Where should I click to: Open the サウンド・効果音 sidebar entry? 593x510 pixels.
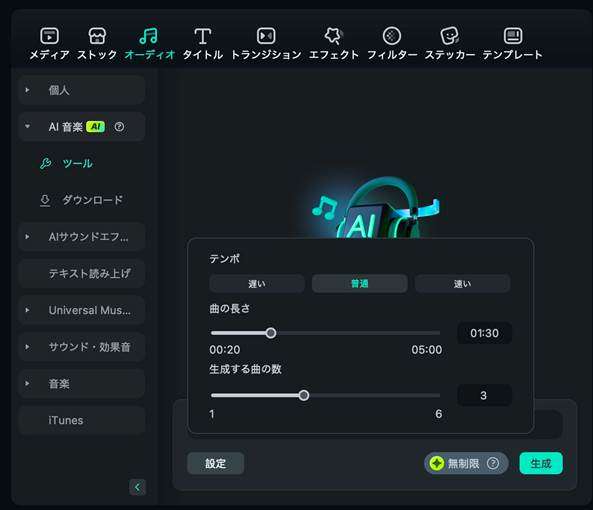pos(81,347)
